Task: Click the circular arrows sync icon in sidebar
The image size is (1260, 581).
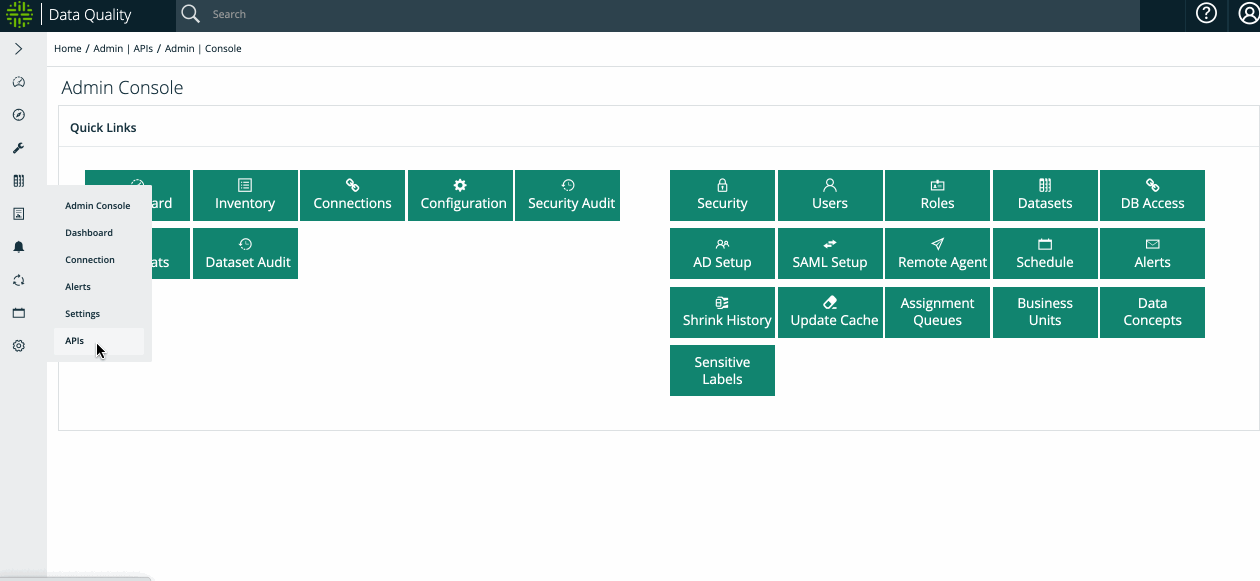Action: tap(18, 280)
